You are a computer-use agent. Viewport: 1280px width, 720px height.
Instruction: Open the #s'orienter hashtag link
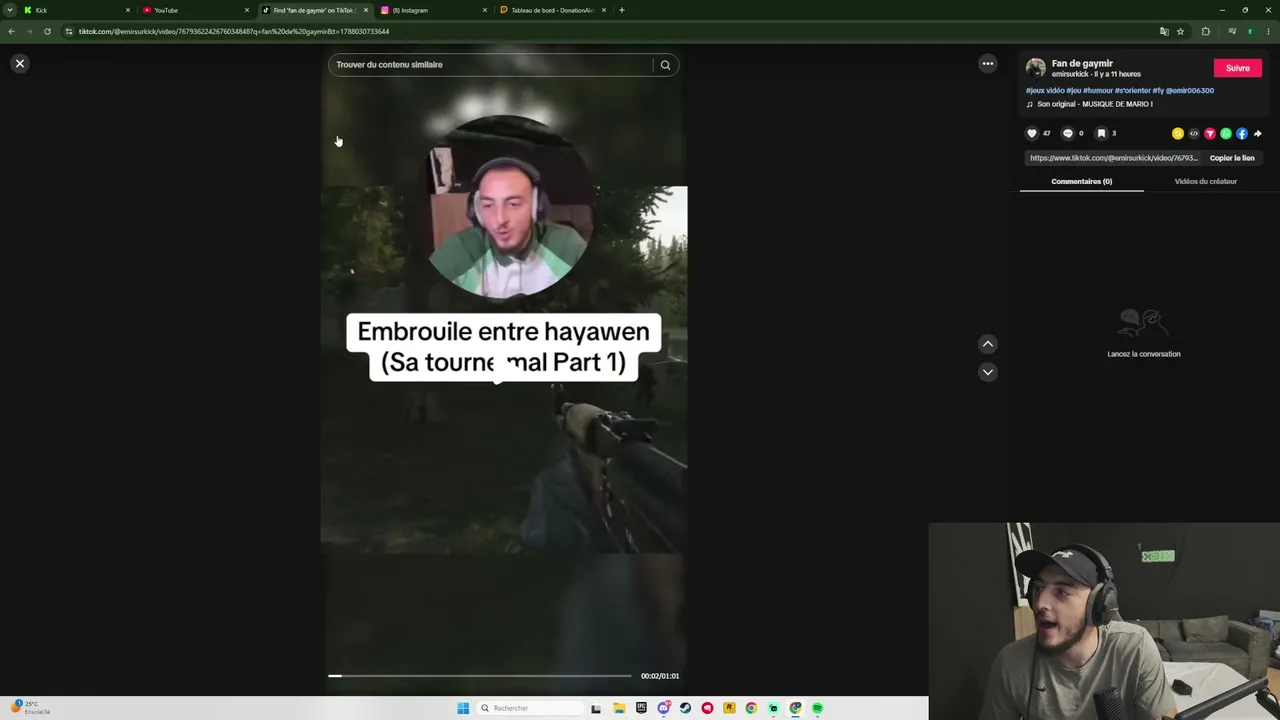pos(1133,90)
